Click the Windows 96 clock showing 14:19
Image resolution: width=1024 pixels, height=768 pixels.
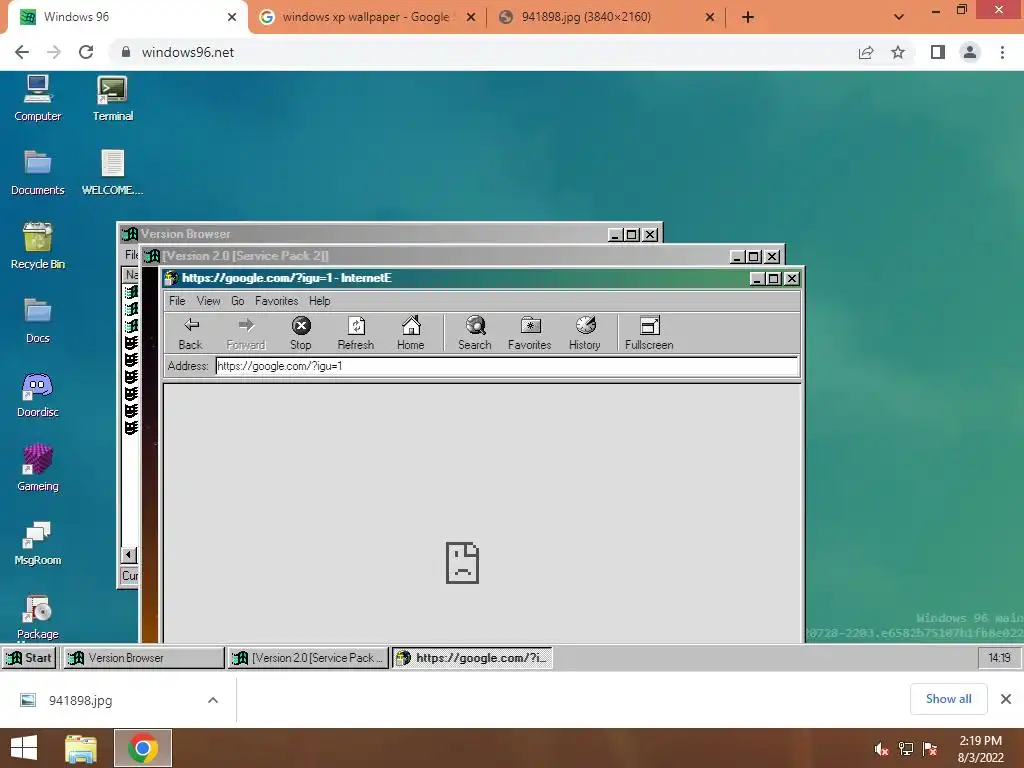pos(999,658)
